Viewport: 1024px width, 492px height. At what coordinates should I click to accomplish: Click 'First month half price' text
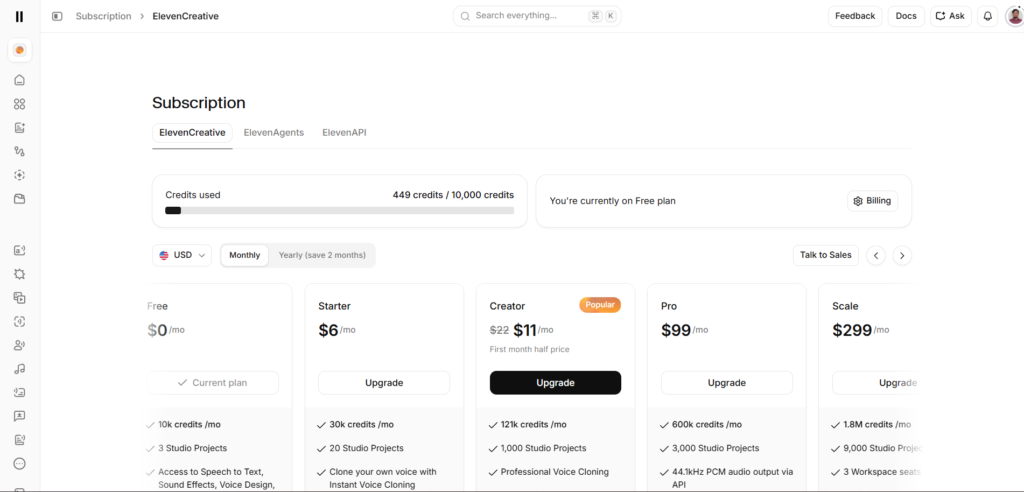(530, 350)
